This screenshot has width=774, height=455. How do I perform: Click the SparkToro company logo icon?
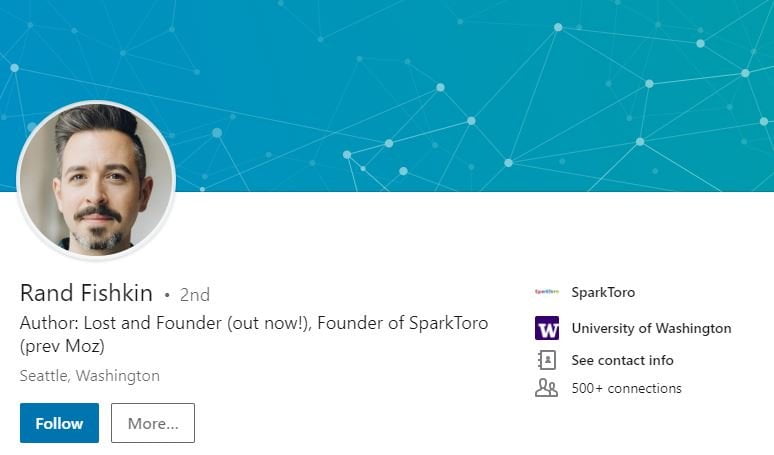point(546,292)
